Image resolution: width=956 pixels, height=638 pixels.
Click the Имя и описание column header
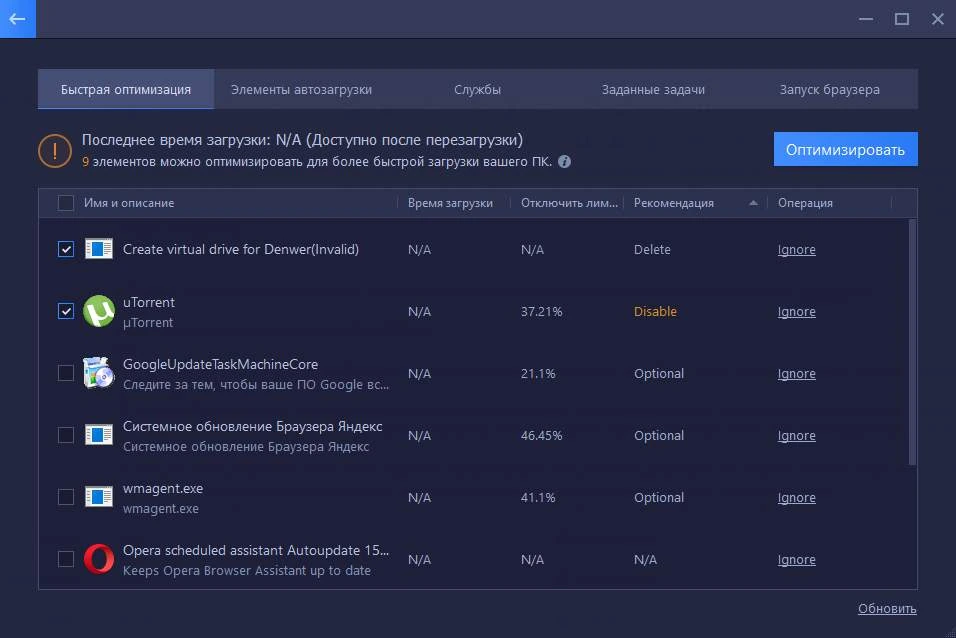coord(129,203)
